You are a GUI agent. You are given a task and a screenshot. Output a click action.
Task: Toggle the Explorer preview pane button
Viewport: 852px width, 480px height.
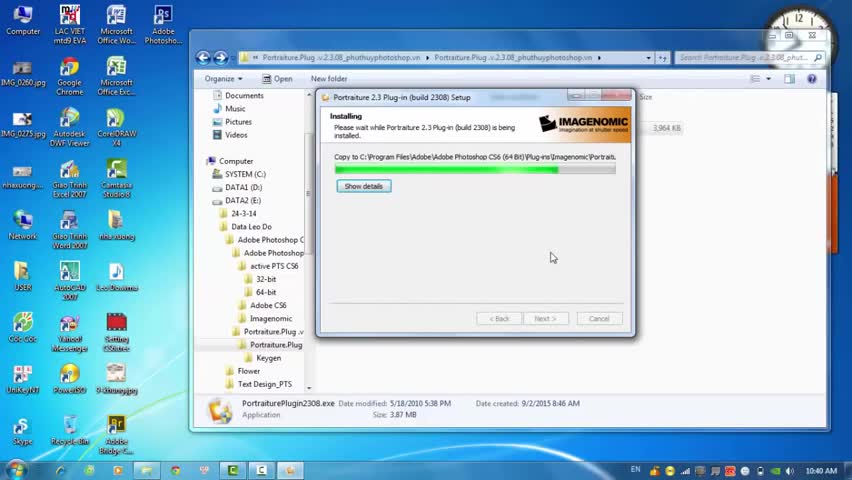(x=790, y=79)
